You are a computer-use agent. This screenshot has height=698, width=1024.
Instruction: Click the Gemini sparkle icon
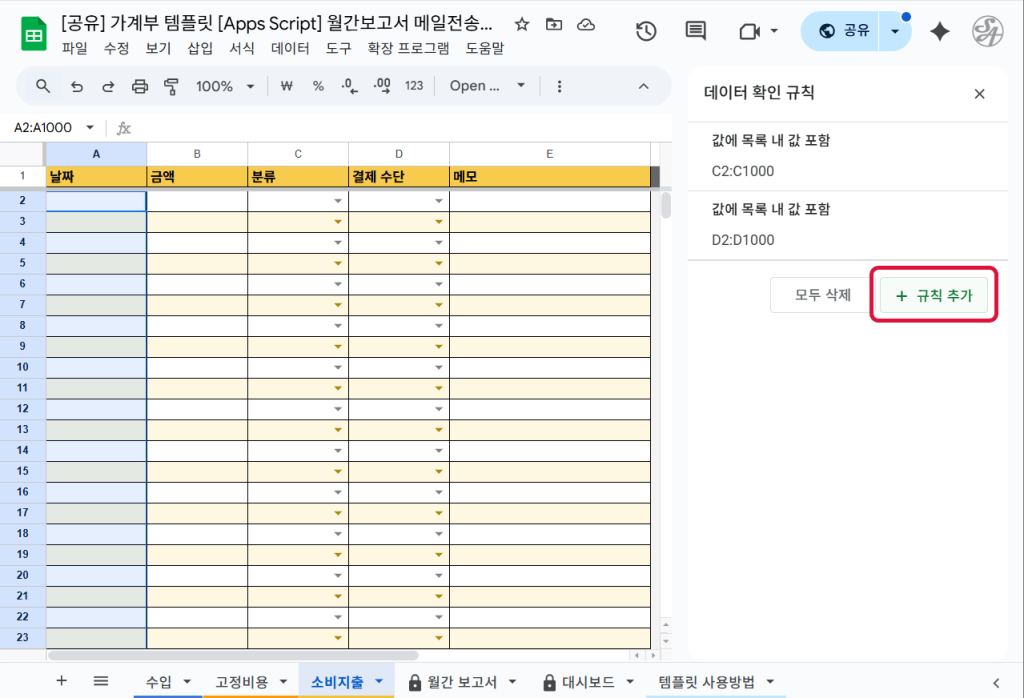coord(939,31)
